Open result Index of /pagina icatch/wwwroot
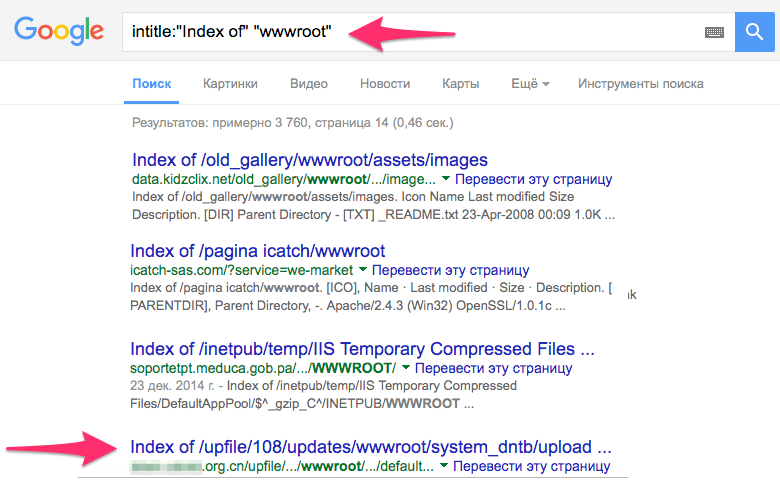 258,251
